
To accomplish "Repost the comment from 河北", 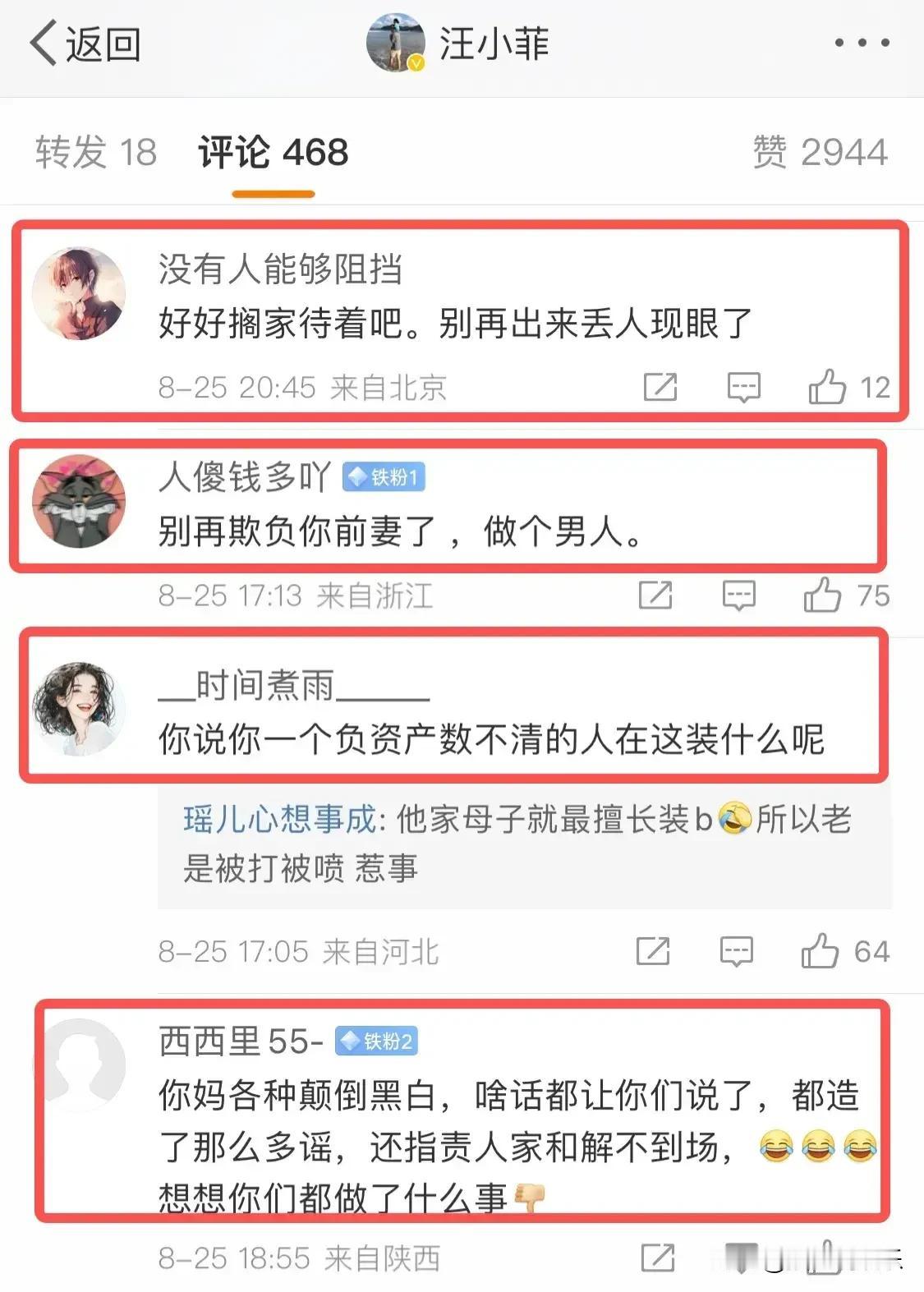I will 653,952.
